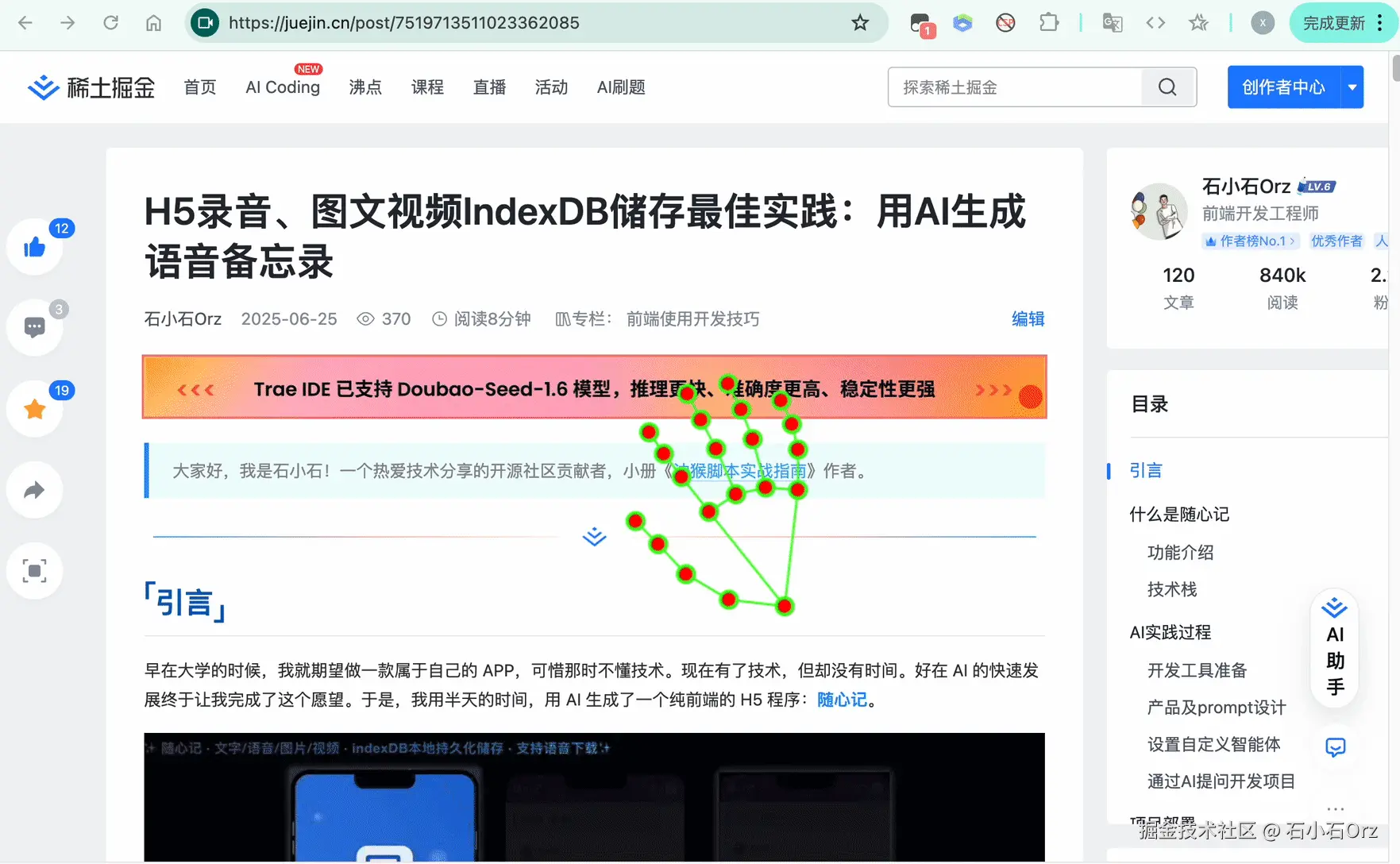Click the 优秀作者 badge
Viewport: 1400px width, 864px height.
[1336, 241]
